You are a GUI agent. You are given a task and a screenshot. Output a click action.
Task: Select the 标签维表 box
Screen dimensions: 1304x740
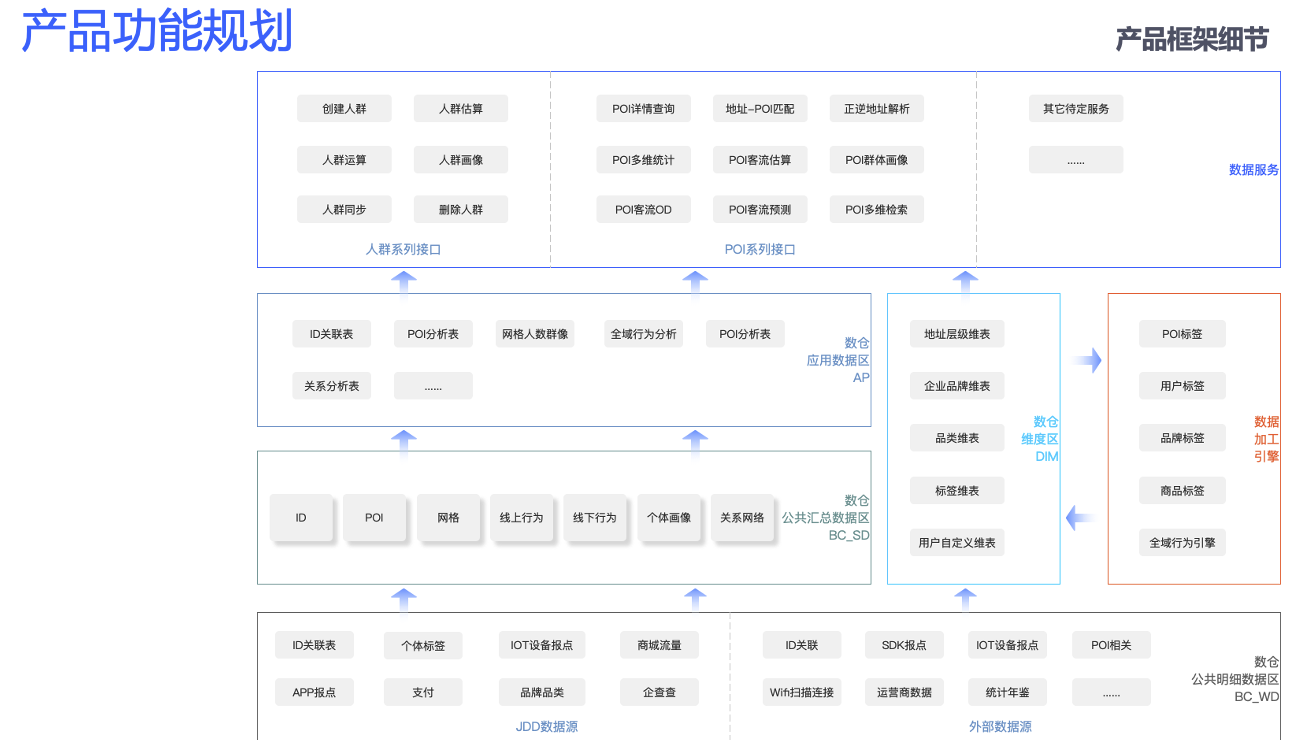click(x=957, y=491)
